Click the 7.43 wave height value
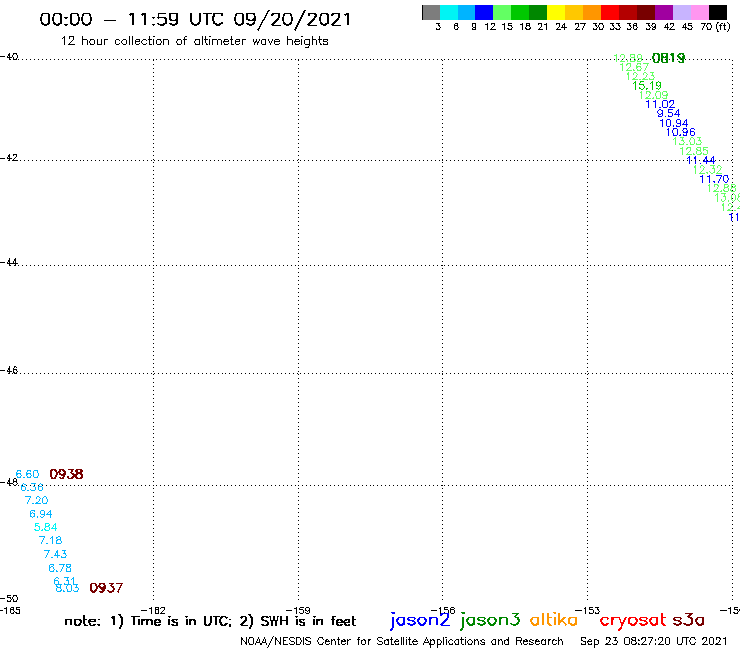This screenshot has height=650, width=740. (x=55, y=554)
